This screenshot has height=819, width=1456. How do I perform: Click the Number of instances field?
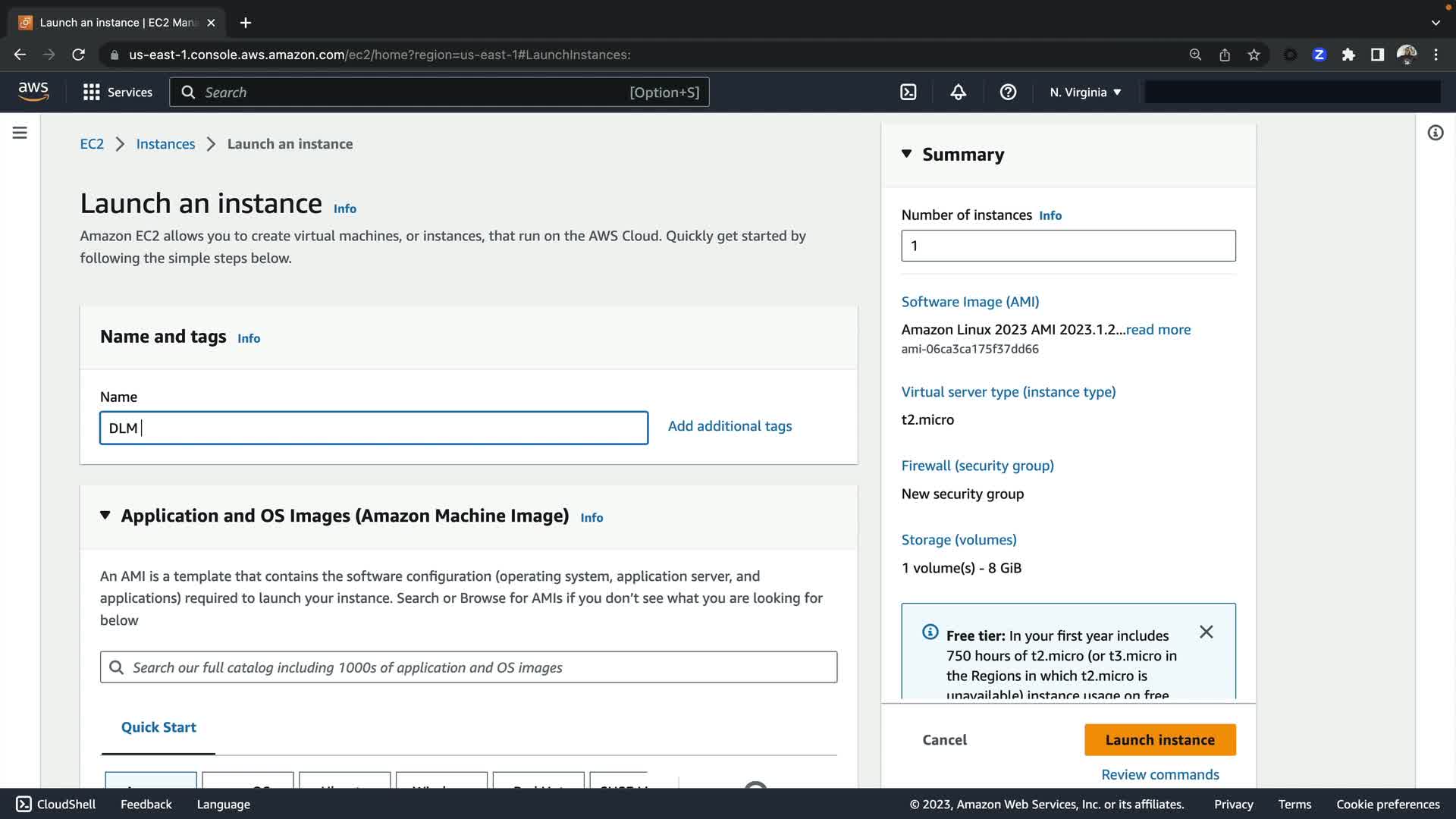point(1068,246)
